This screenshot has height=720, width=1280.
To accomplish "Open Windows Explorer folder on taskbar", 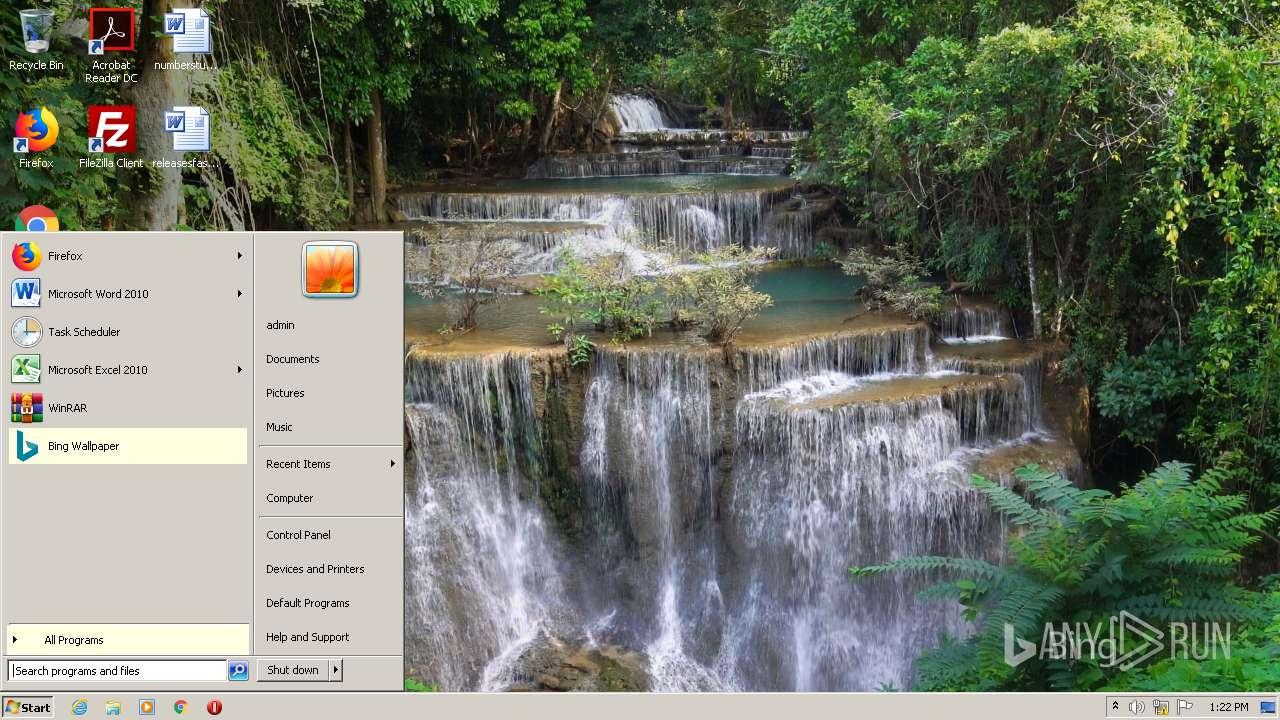I will 113,707.
